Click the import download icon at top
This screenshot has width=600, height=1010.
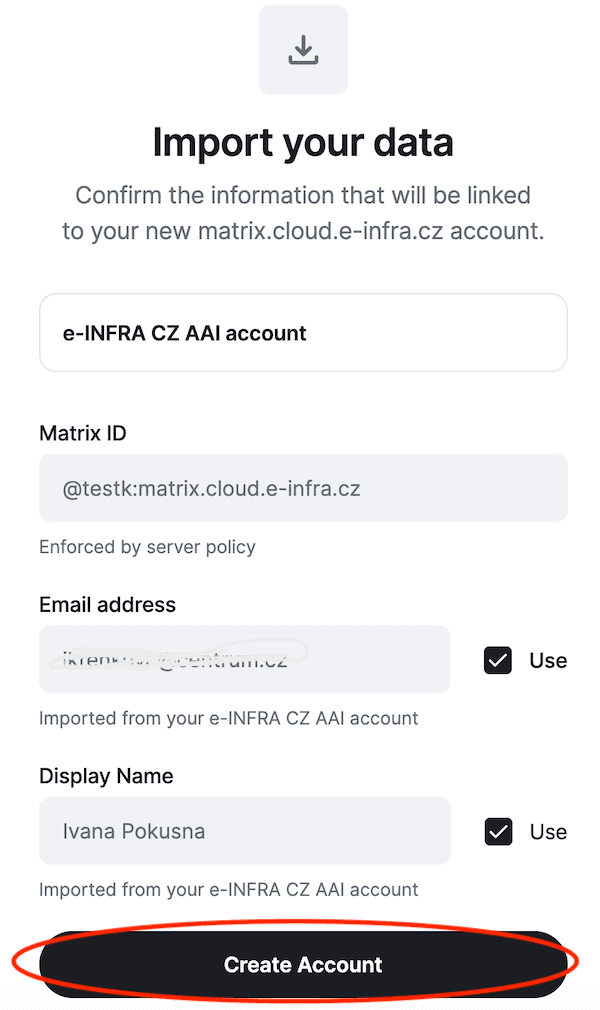coord(303,50)
